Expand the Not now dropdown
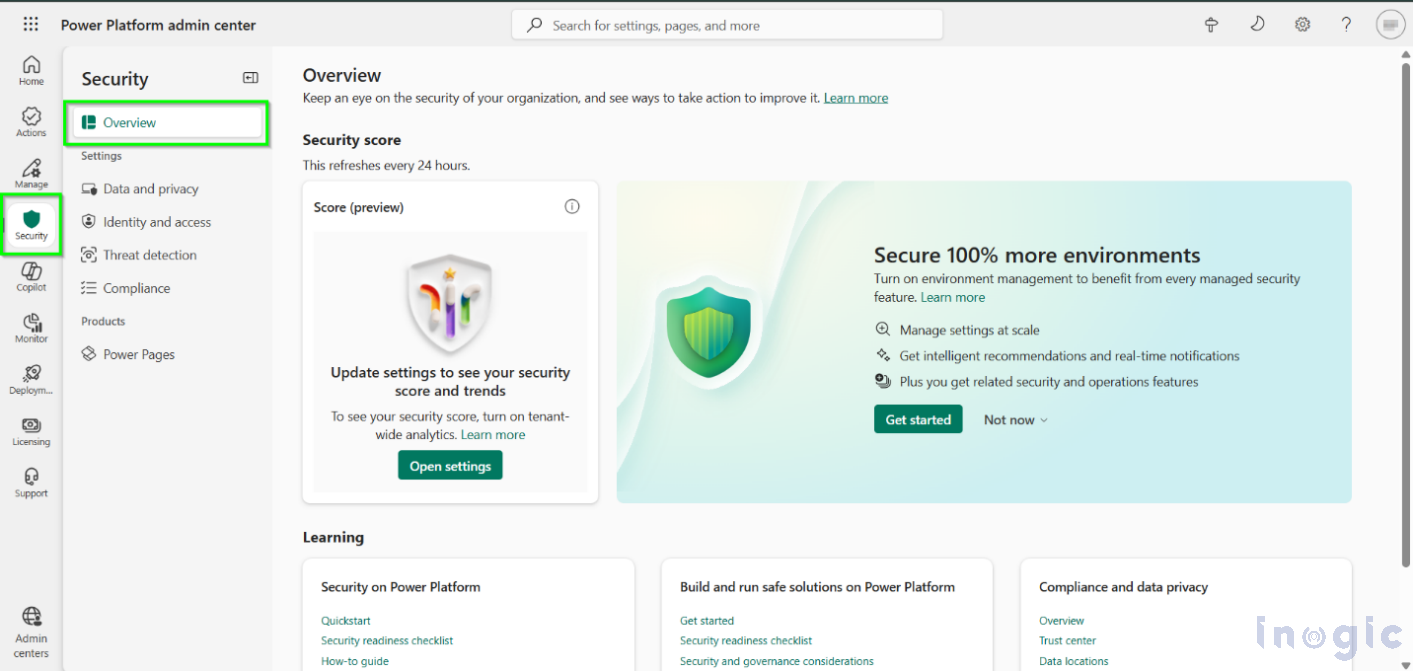The width and height of the screenshot is (1413, 671). (1014, 419)
